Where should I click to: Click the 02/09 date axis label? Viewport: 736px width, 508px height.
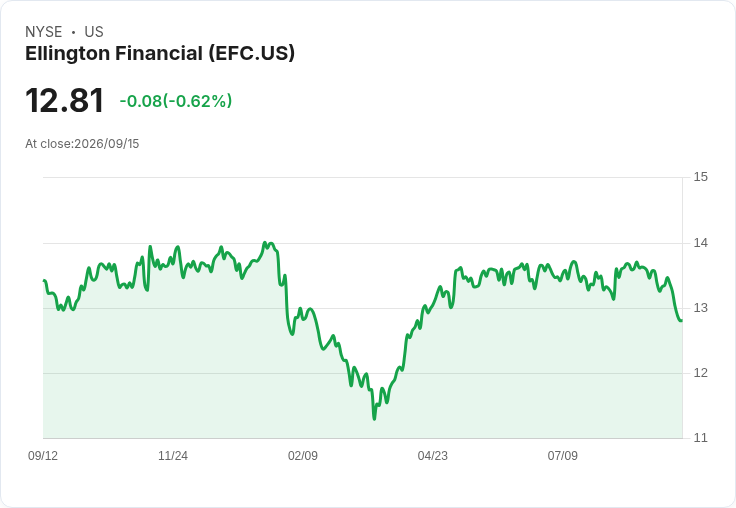click(303, 455)
